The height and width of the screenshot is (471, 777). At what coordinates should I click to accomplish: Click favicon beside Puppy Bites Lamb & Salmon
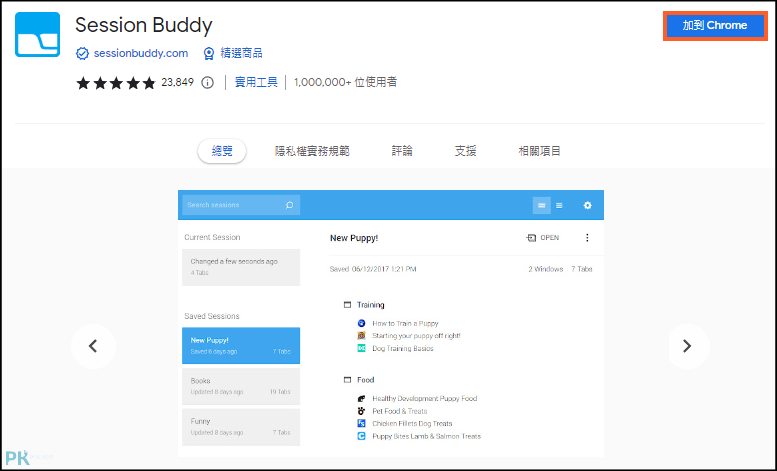point(361,436)
